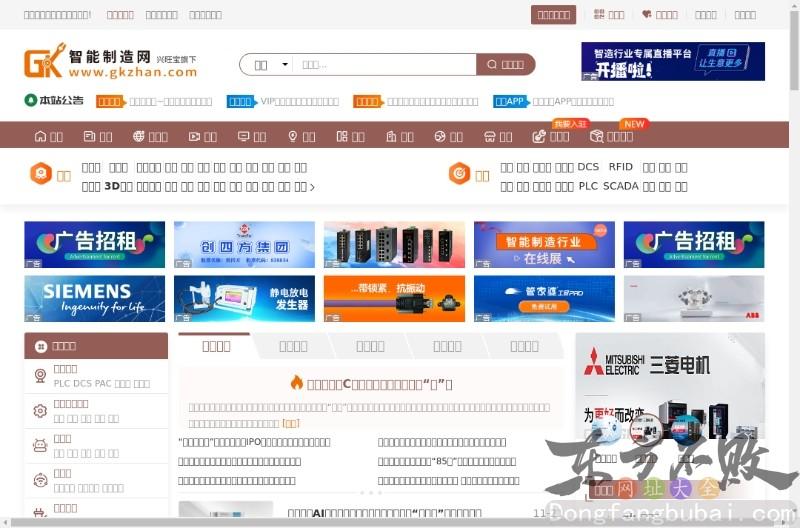Click the monitor icon in the navigation bar

[243, 136]
